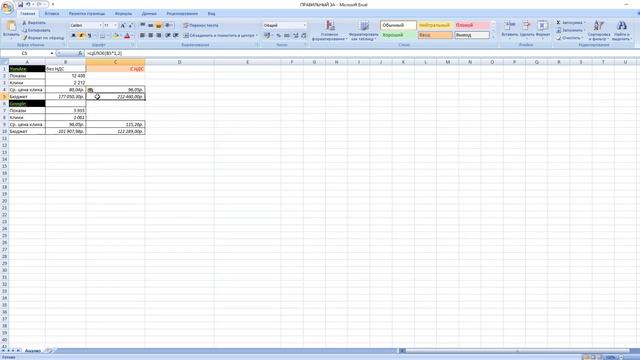The width and height of the screenshot is (640, 360).
Task: Align cell text to the left
Action: 142,36
